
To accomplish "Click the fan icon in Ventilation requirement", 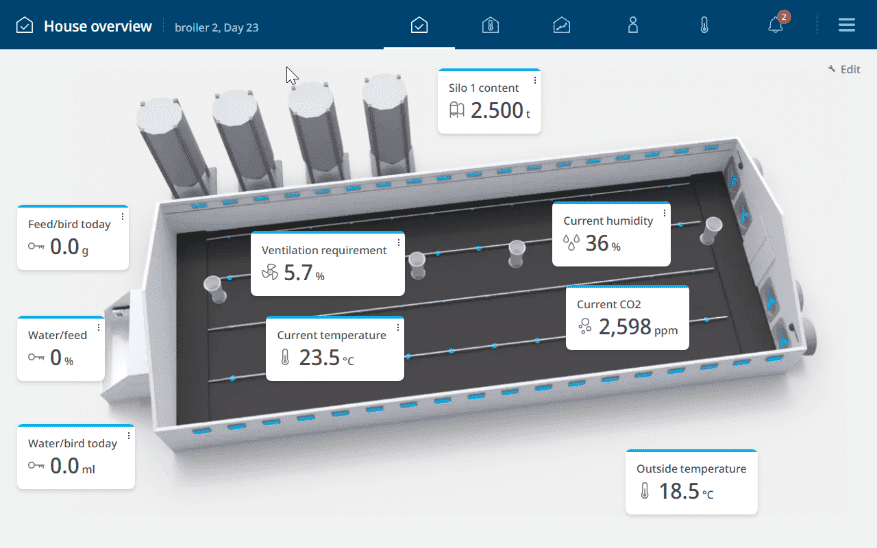I will tap(270, 272).
